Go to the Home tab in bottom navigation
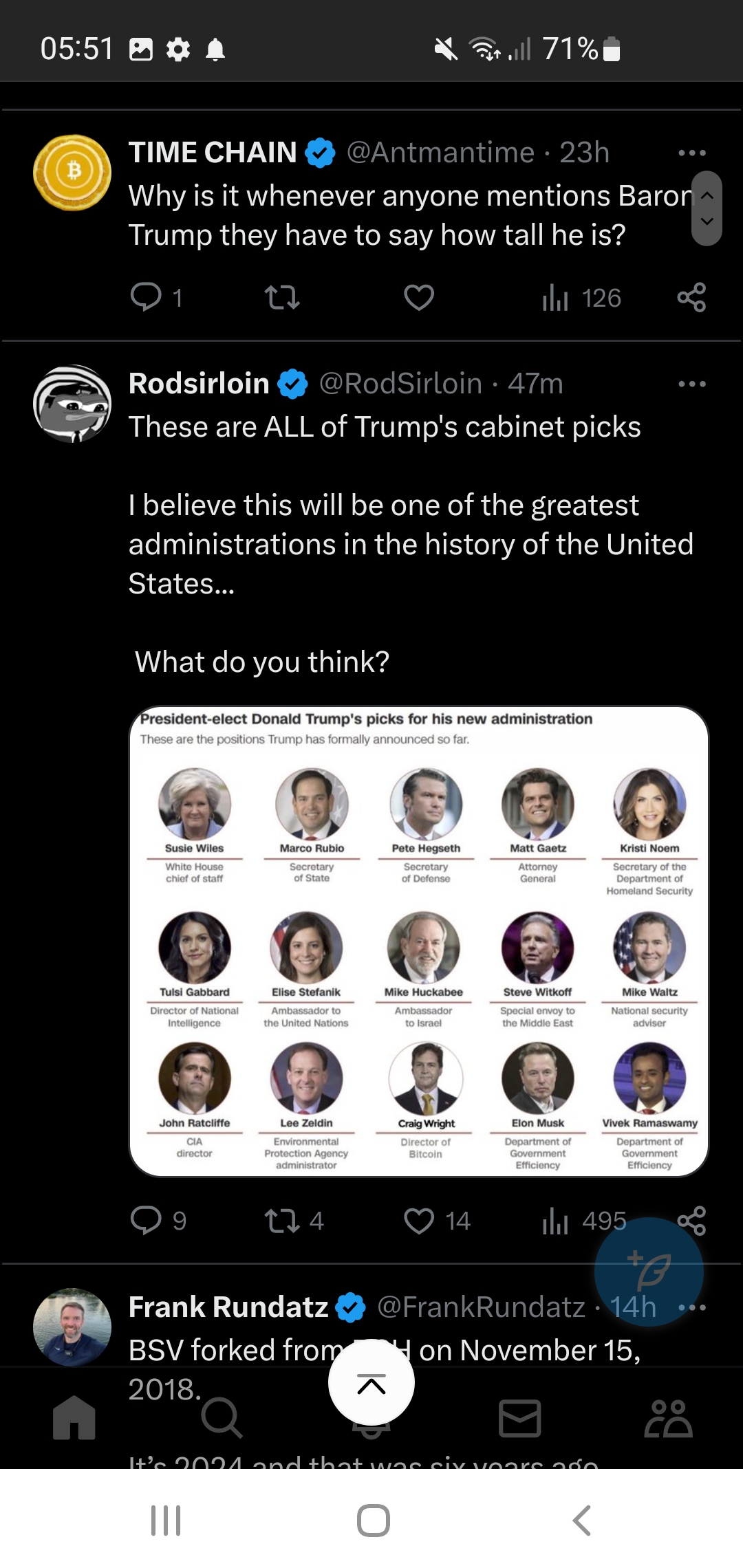The width and height of the screenshot is (743, 1568). coord(74,1418)
